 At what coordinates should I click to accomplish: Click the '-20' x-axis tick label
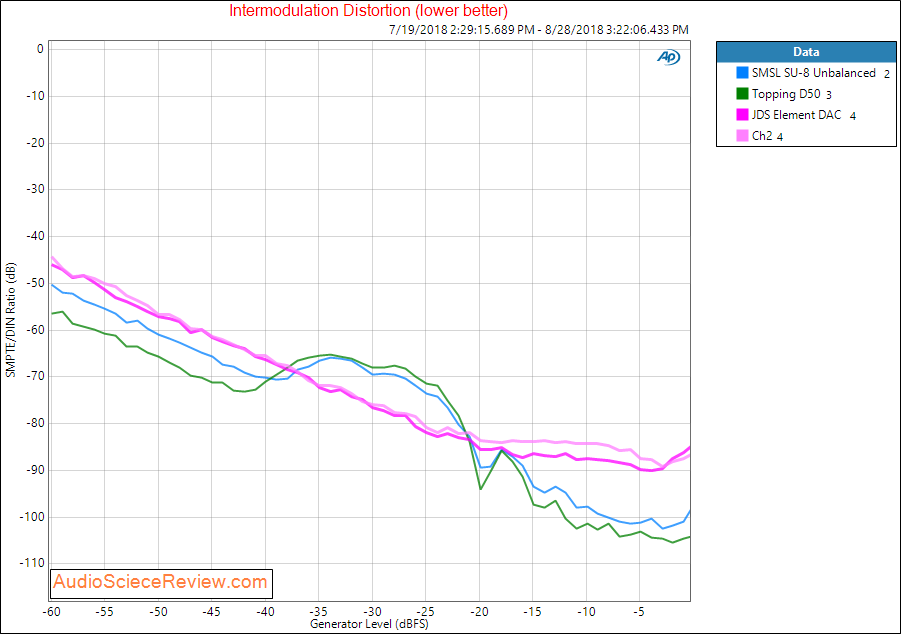tap(479, 612)
